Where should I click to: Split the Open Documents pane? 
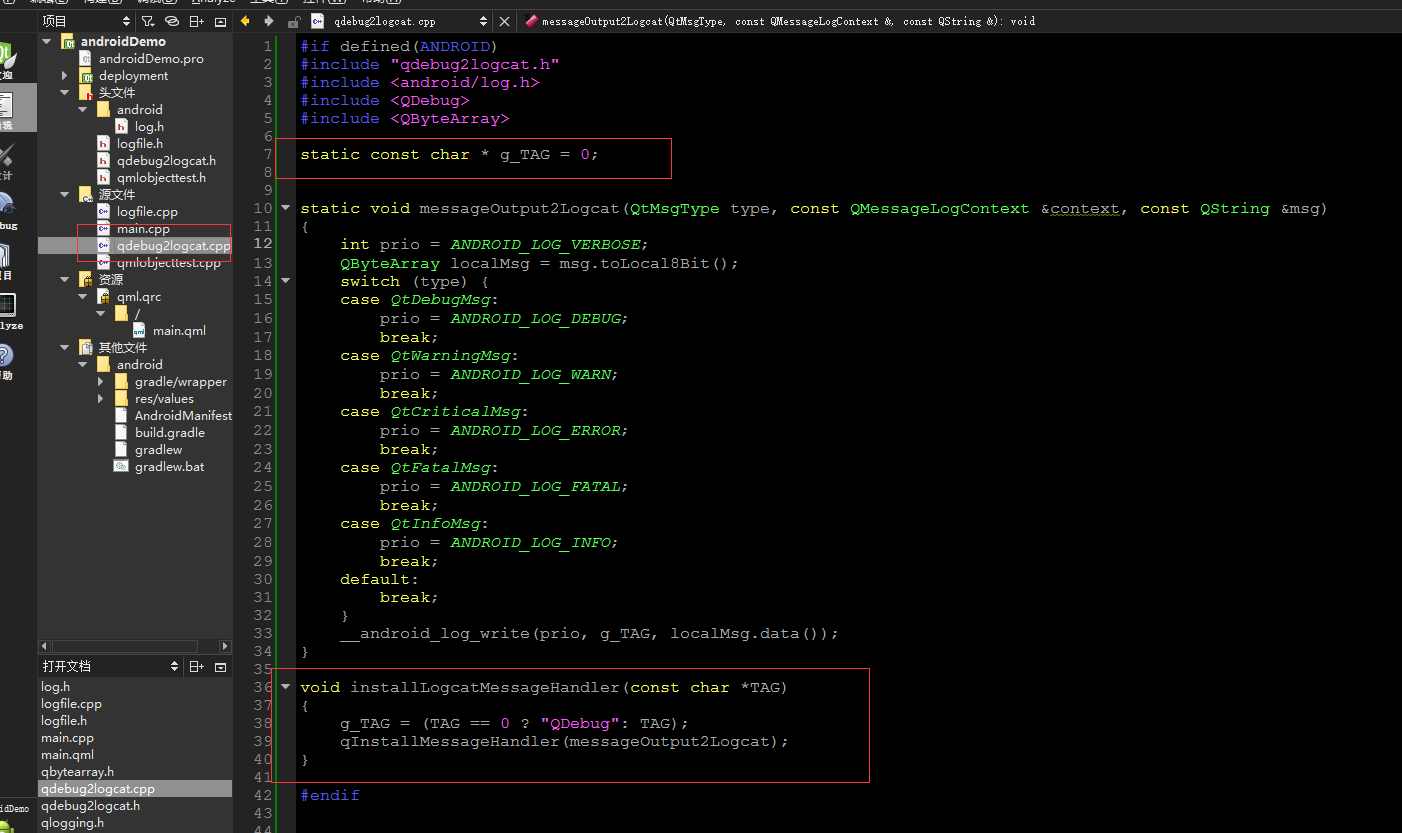click(x=197, y=666)
